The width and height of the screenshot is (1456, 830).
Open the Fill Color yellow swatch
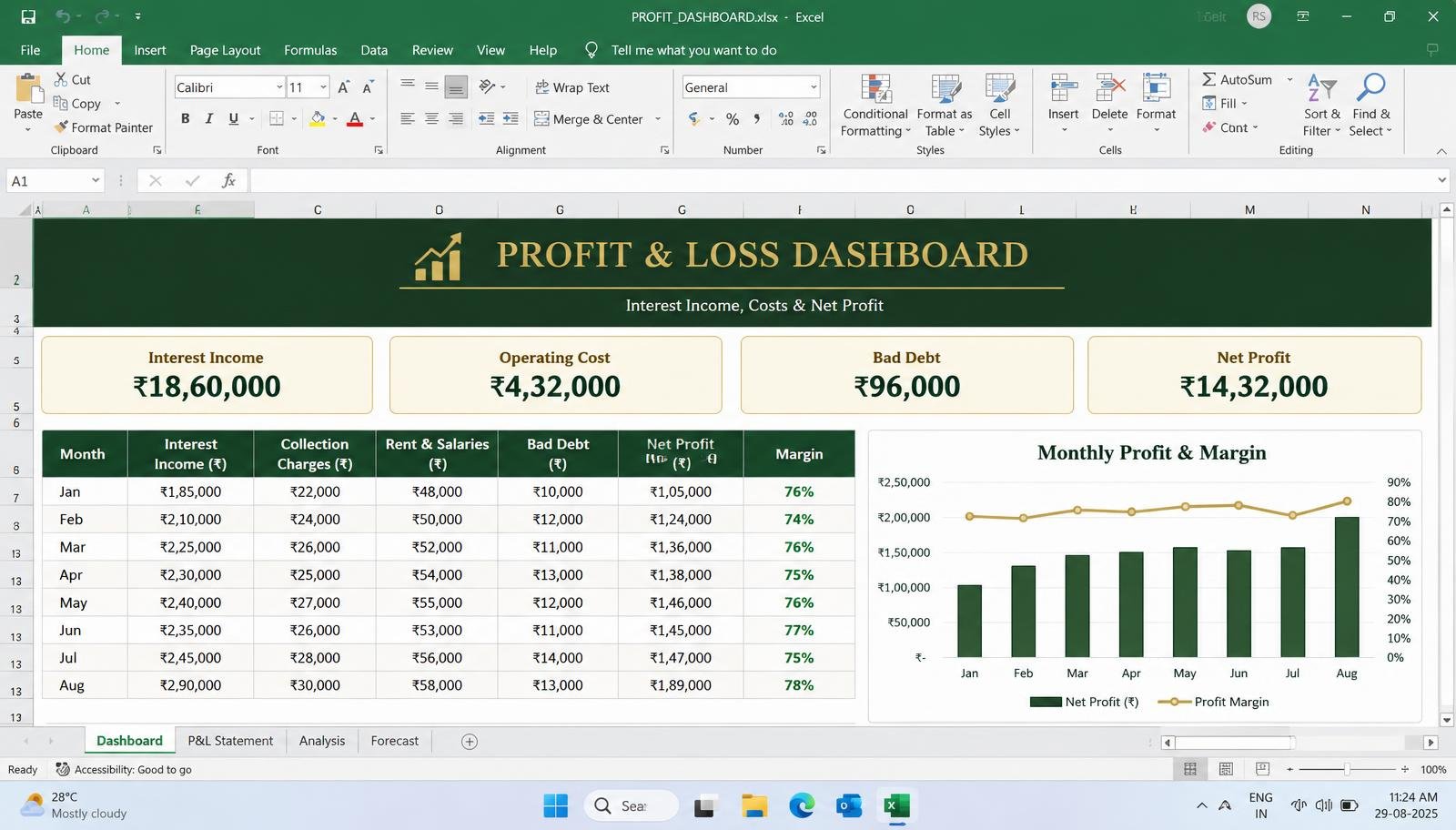(318, 118)
